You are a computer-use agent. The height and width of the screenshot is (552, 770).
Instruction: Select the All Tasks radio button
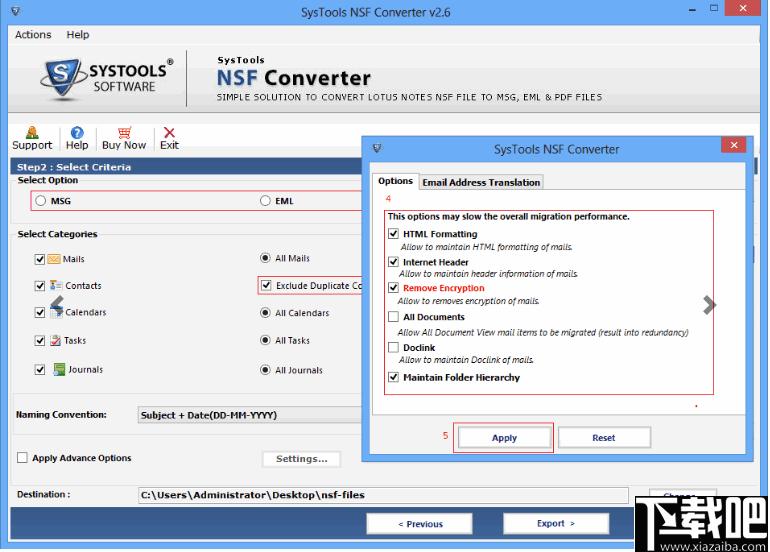point(265,340)
